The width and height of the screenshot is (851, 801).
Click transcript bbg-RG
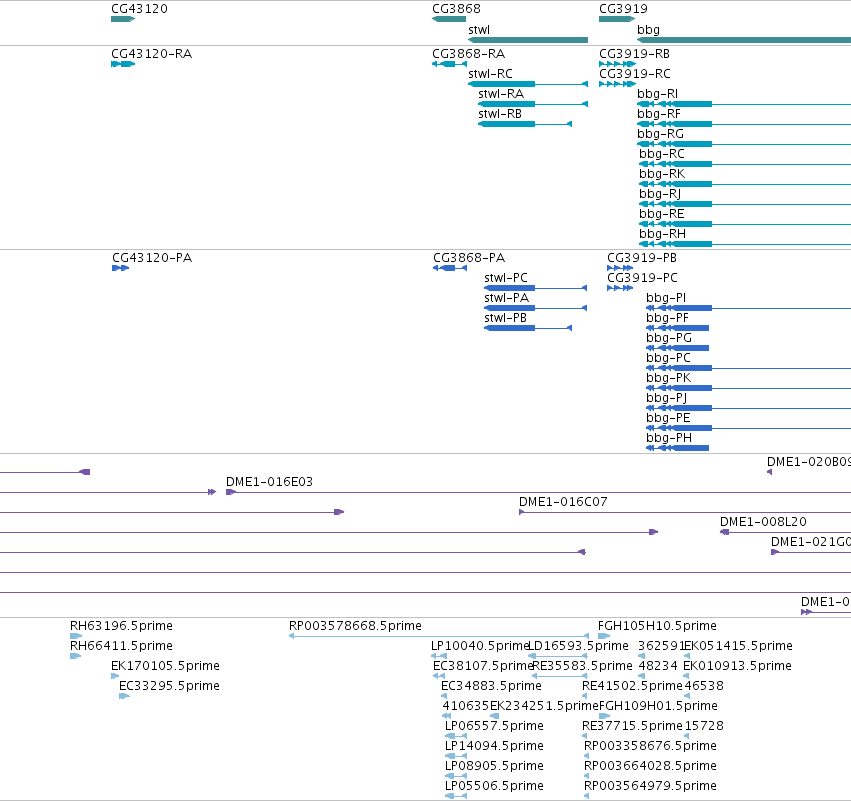[660, 134]
